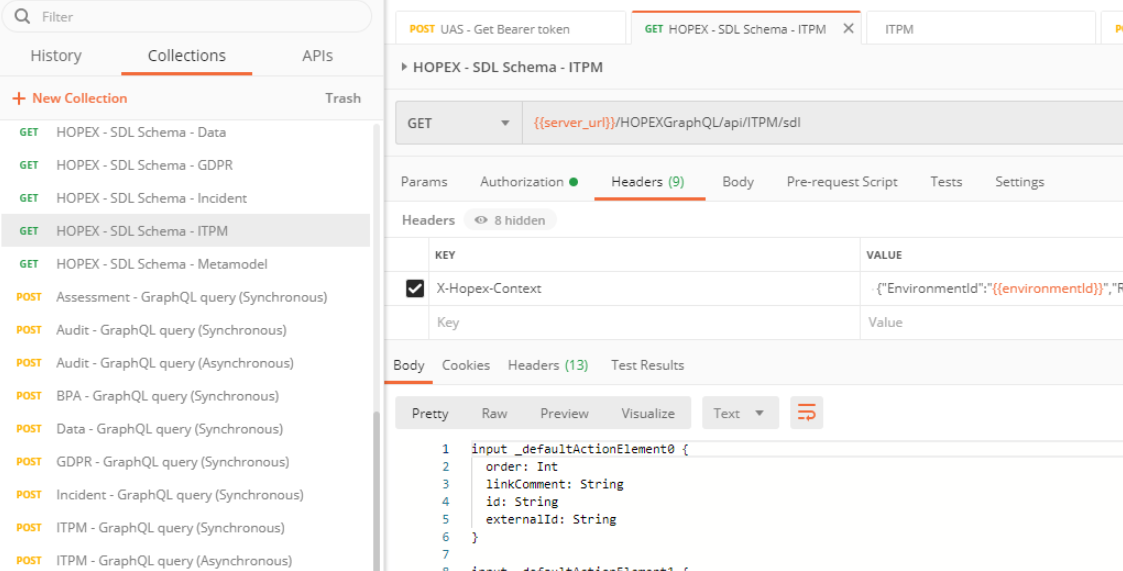Open the Pre-request Script tab

pos(841,182)
